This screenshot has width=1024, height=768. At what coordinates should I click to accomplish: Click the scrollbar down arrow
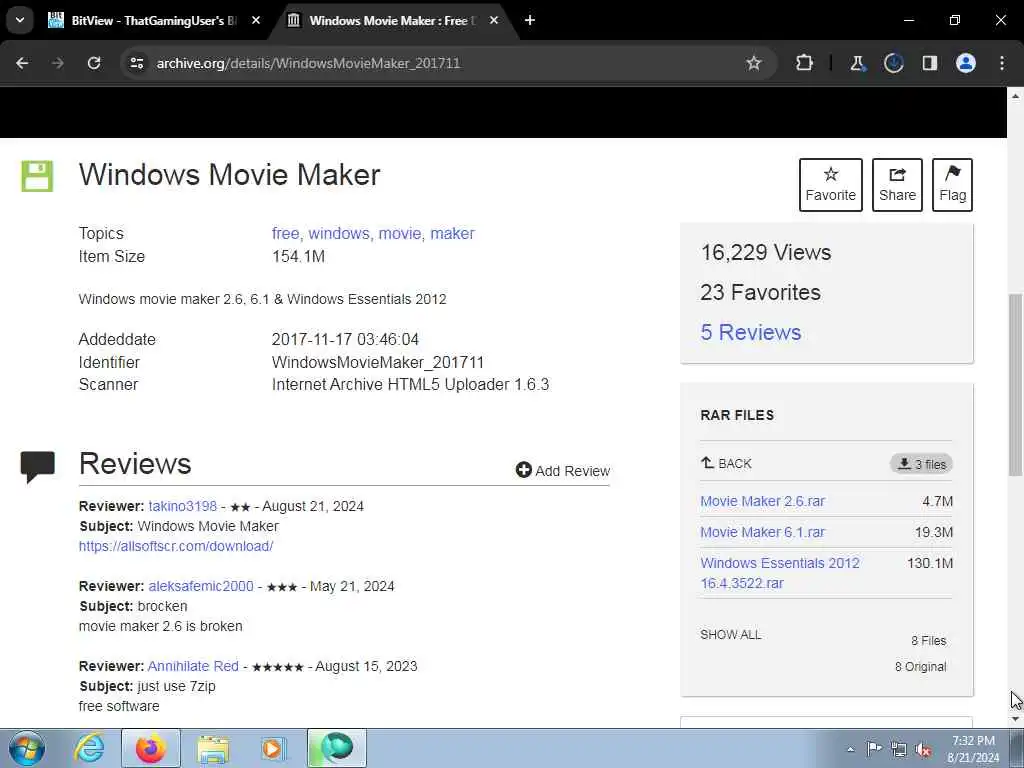1016,719
